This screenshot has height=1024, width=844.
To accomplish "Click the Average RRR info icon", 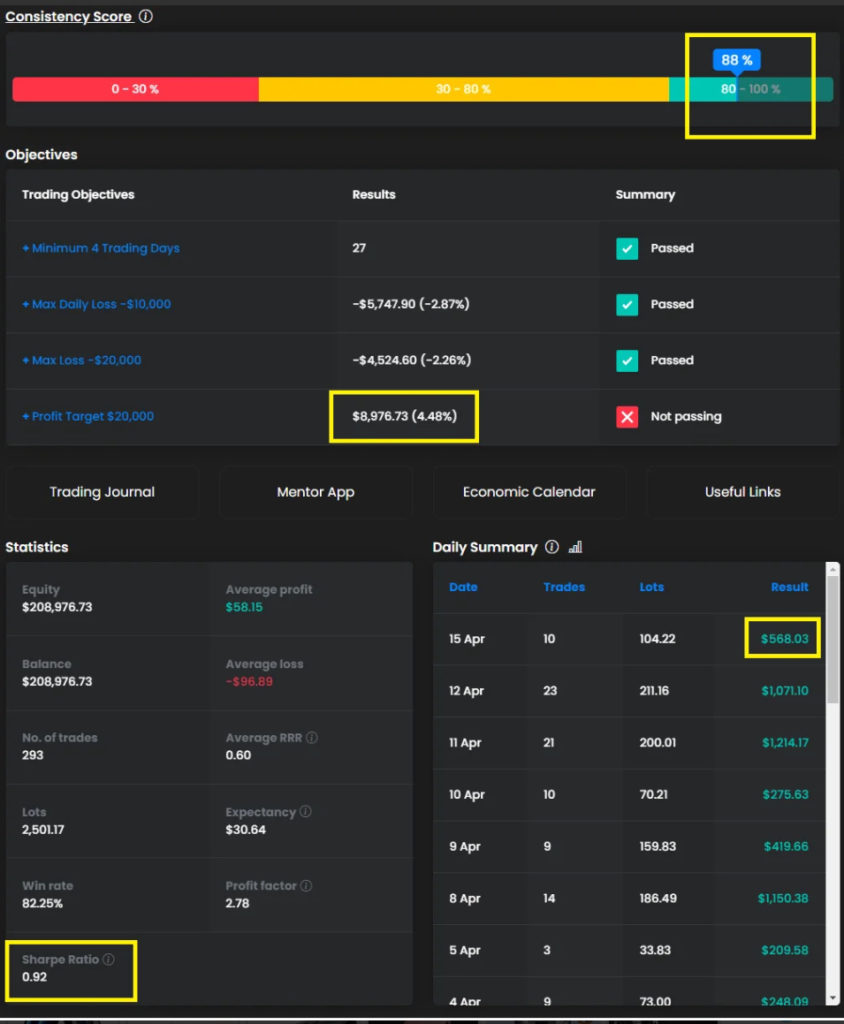I will tap(312, 738).
